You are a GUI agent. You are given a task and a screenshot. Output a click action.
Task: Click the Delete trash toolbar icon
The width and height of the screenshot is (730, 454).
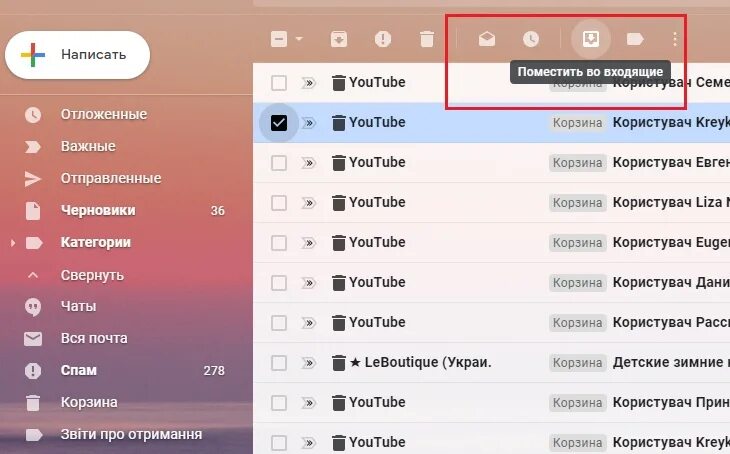(426, 39)
